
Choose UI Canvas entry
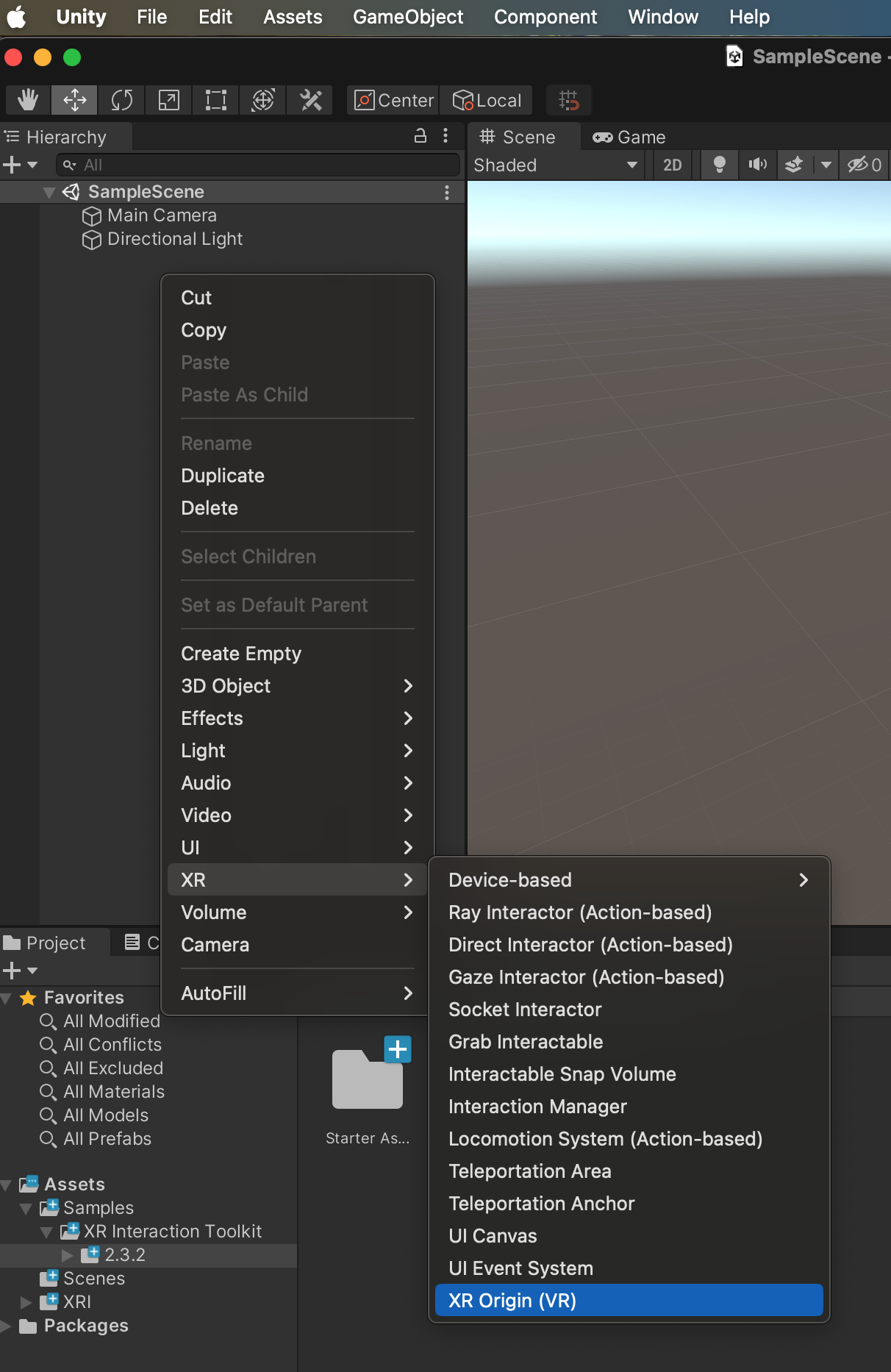click(629, 1236)
